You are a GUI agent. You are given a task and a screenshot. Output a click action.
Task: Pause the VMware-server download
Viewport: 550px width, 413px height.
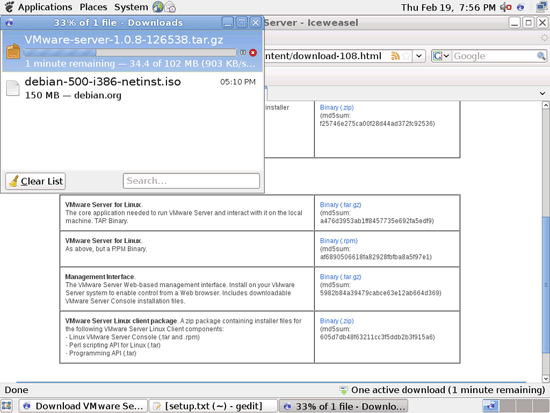[243, 53]
